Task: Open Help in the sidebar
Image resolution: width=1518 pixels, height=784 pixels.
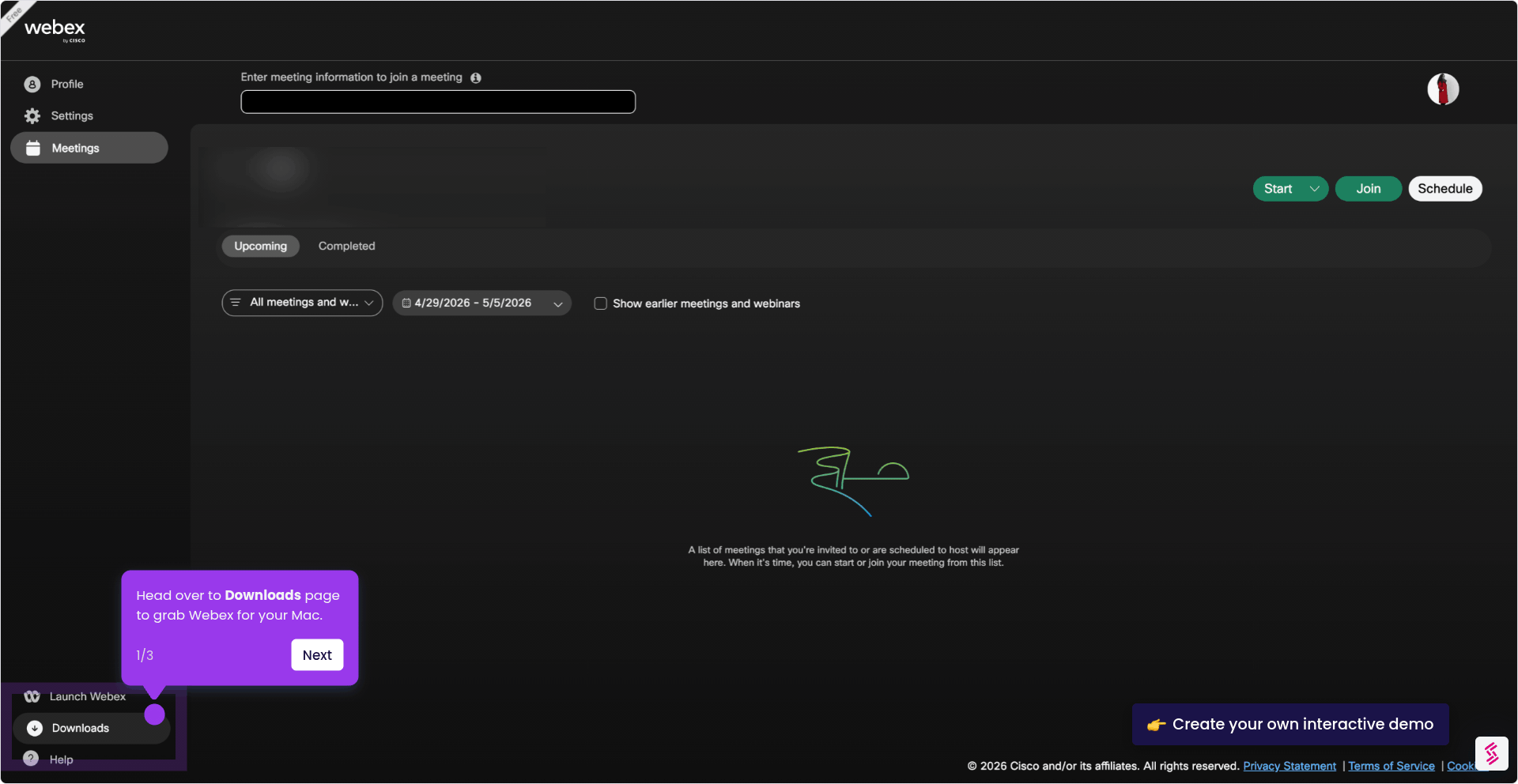Action: click(x=61, y=759)
